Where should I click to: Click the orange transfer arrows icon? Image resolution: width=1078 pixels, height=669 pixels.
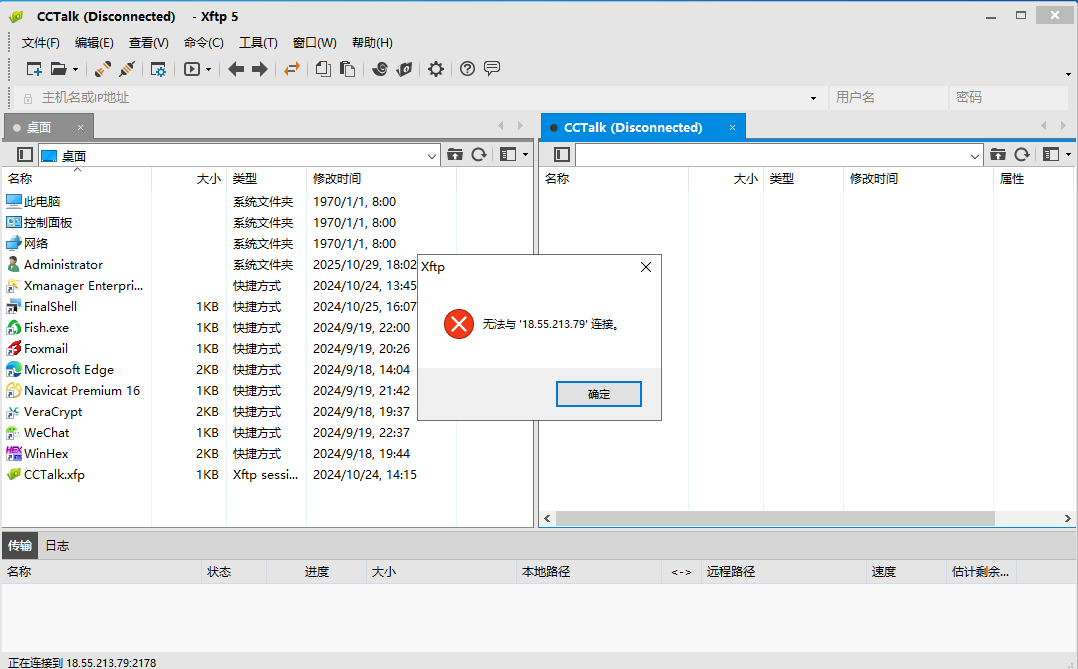(291, 69)
